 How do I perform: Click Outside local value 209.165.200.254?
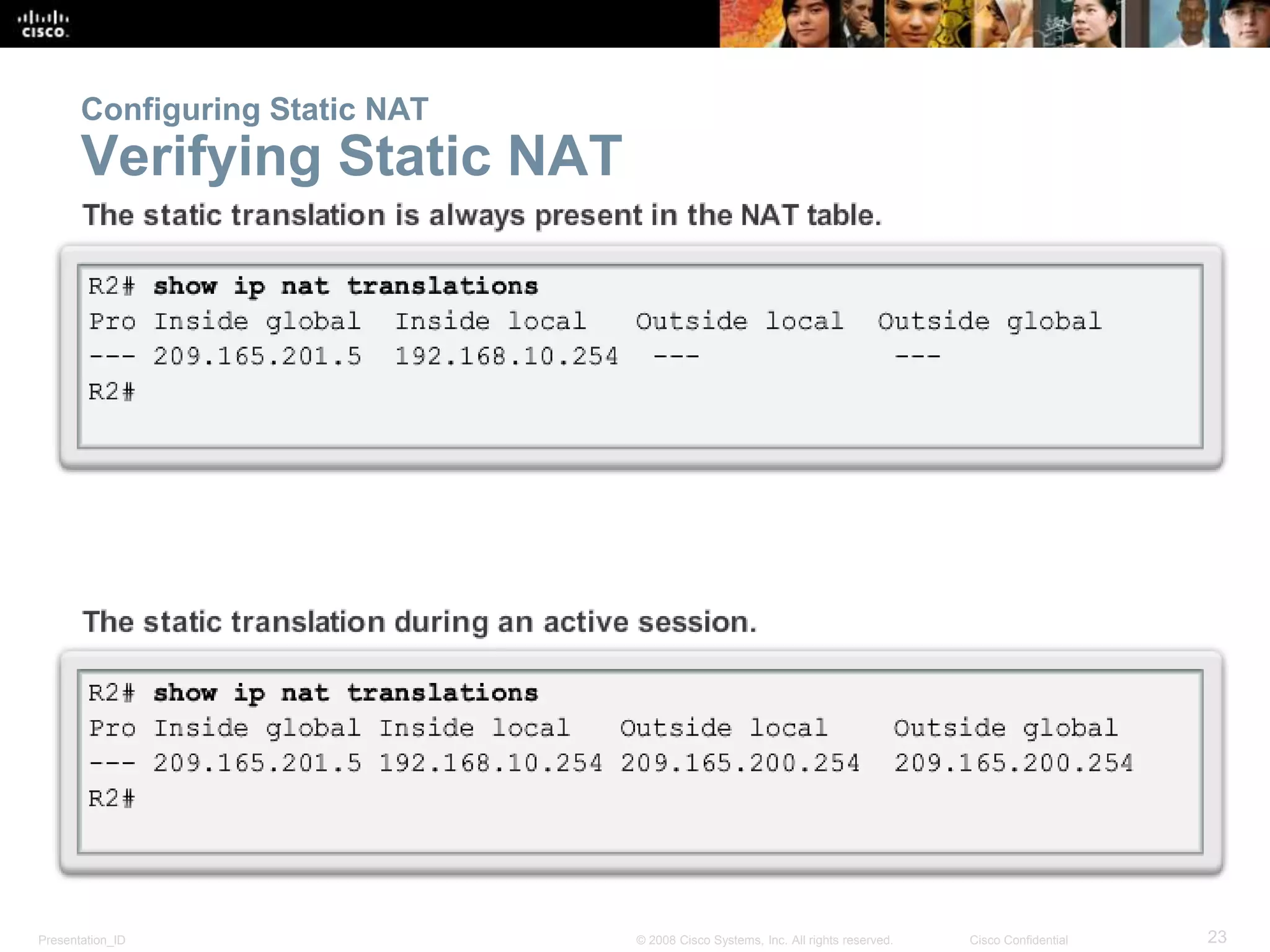click(740, 763)
